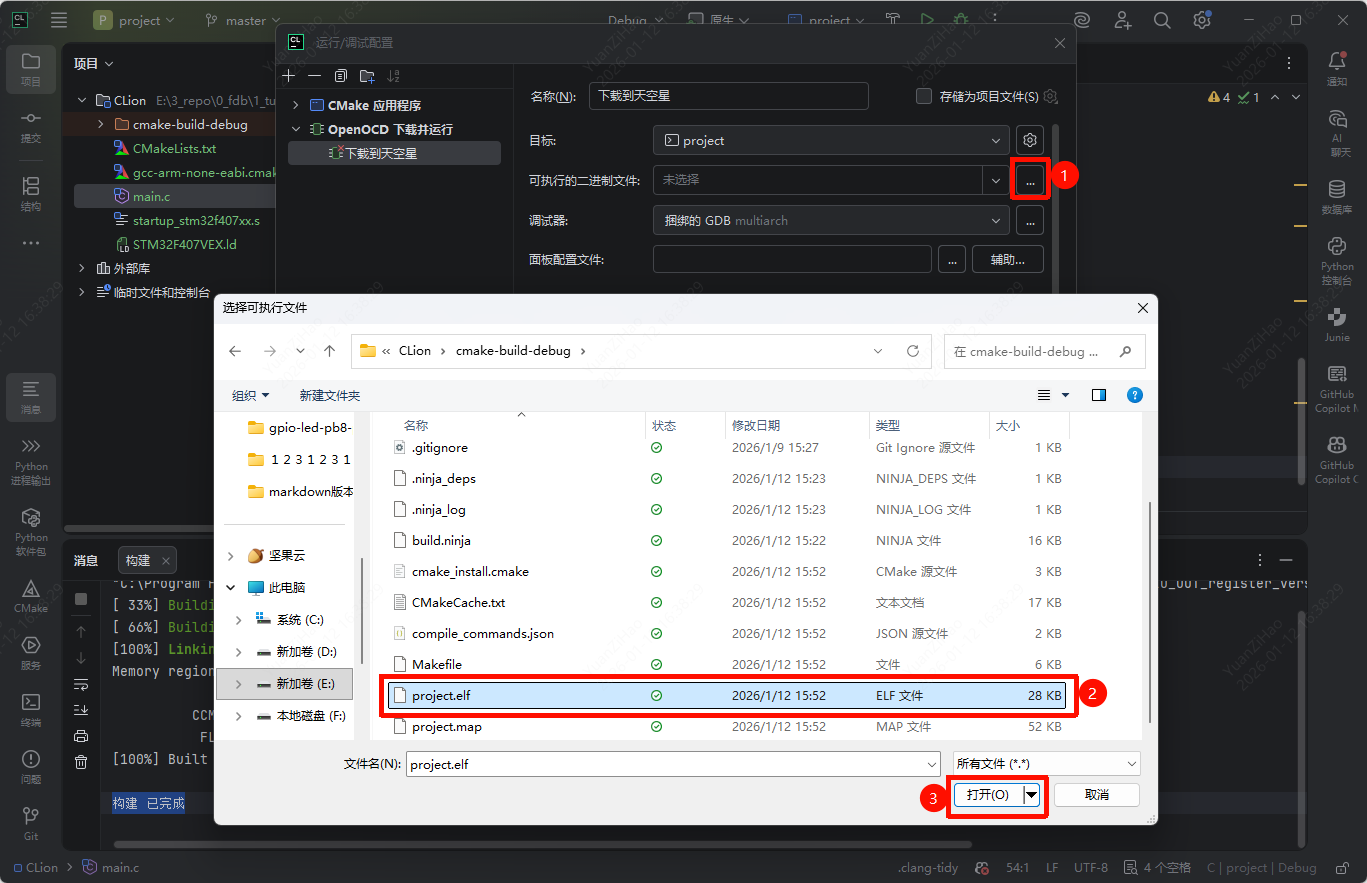The width and height of the screenshot is (1367, 883).
Task: Open target settings gear icon
Action: click(1030, 140)
